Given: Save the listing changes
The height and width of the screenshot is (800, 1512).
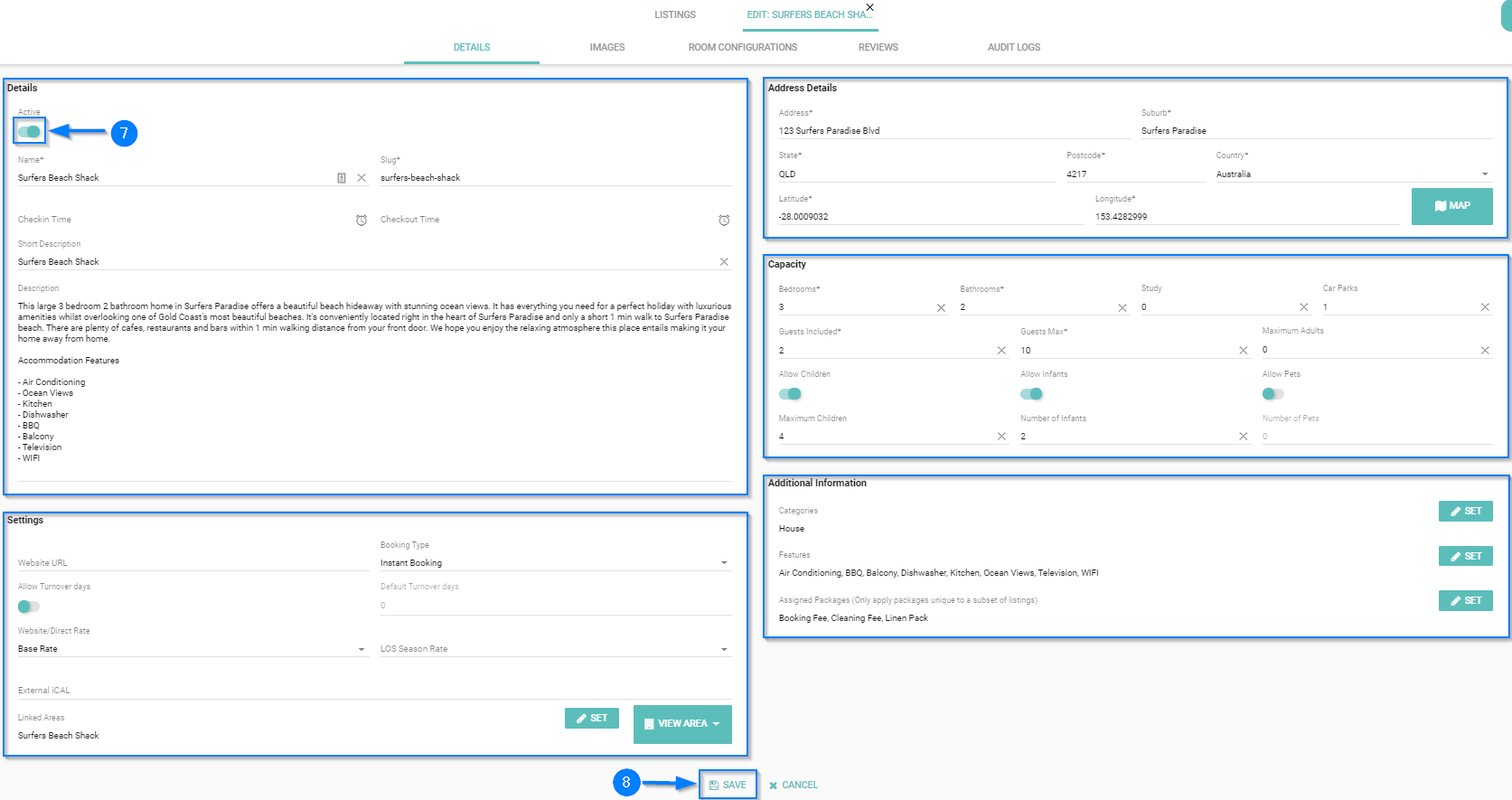Looking at the screenshot, I should coord(728,785).
